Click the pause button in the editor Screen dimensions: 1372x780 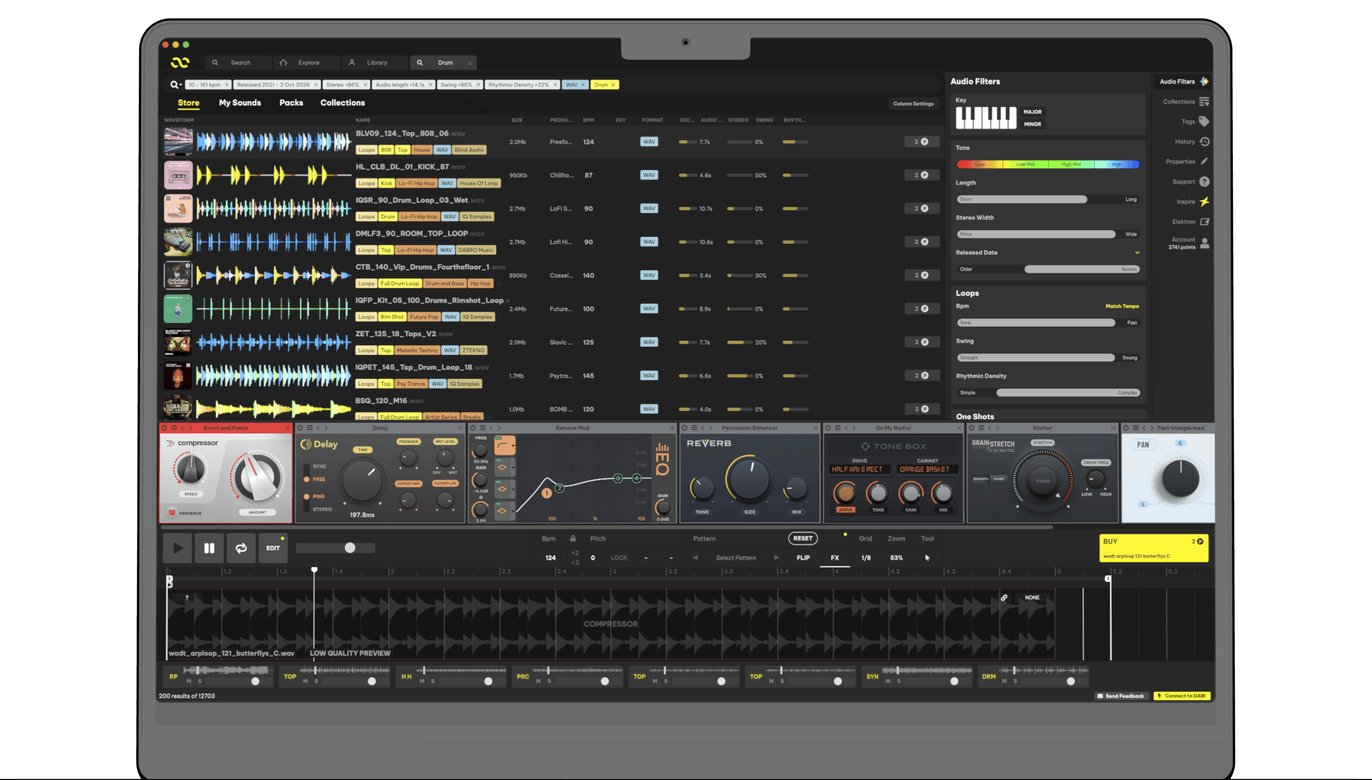point(209,548)
